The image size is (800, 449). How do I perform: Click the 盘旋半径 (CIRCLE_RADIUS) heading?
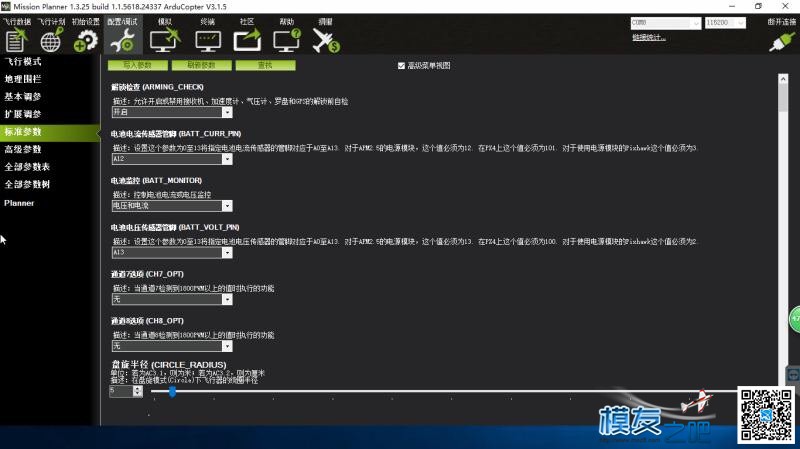pyautogui.click(x=169, y=365)
